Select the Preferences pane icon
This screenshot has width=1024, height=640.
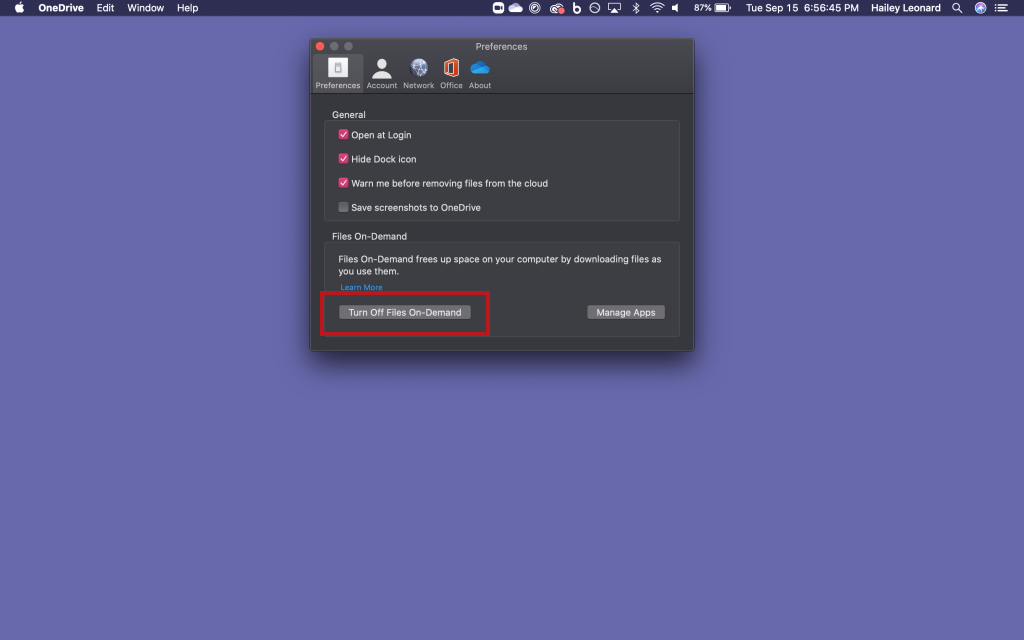click(338, 72)
